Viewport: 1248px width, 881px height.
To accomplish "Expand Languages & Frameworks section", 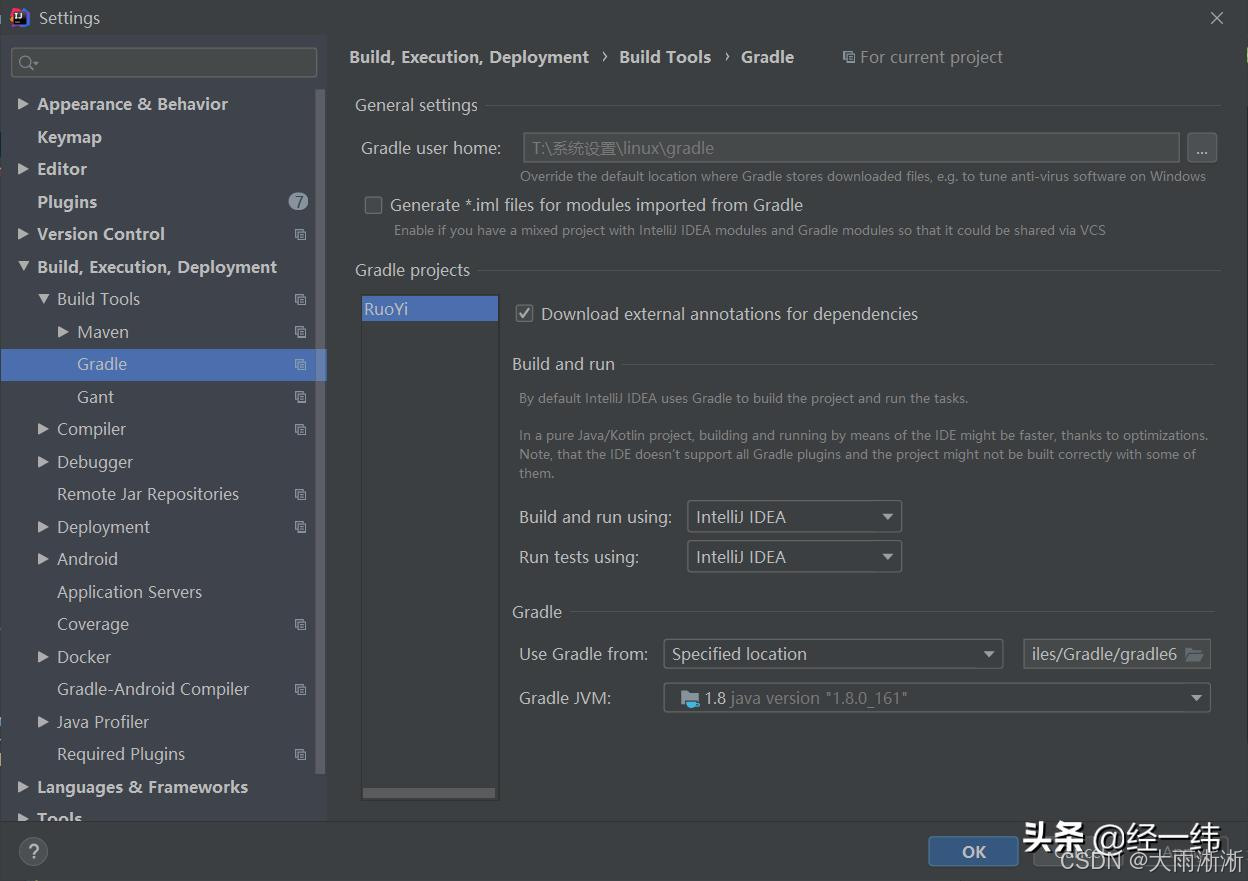I will click(x=23, y=787).
